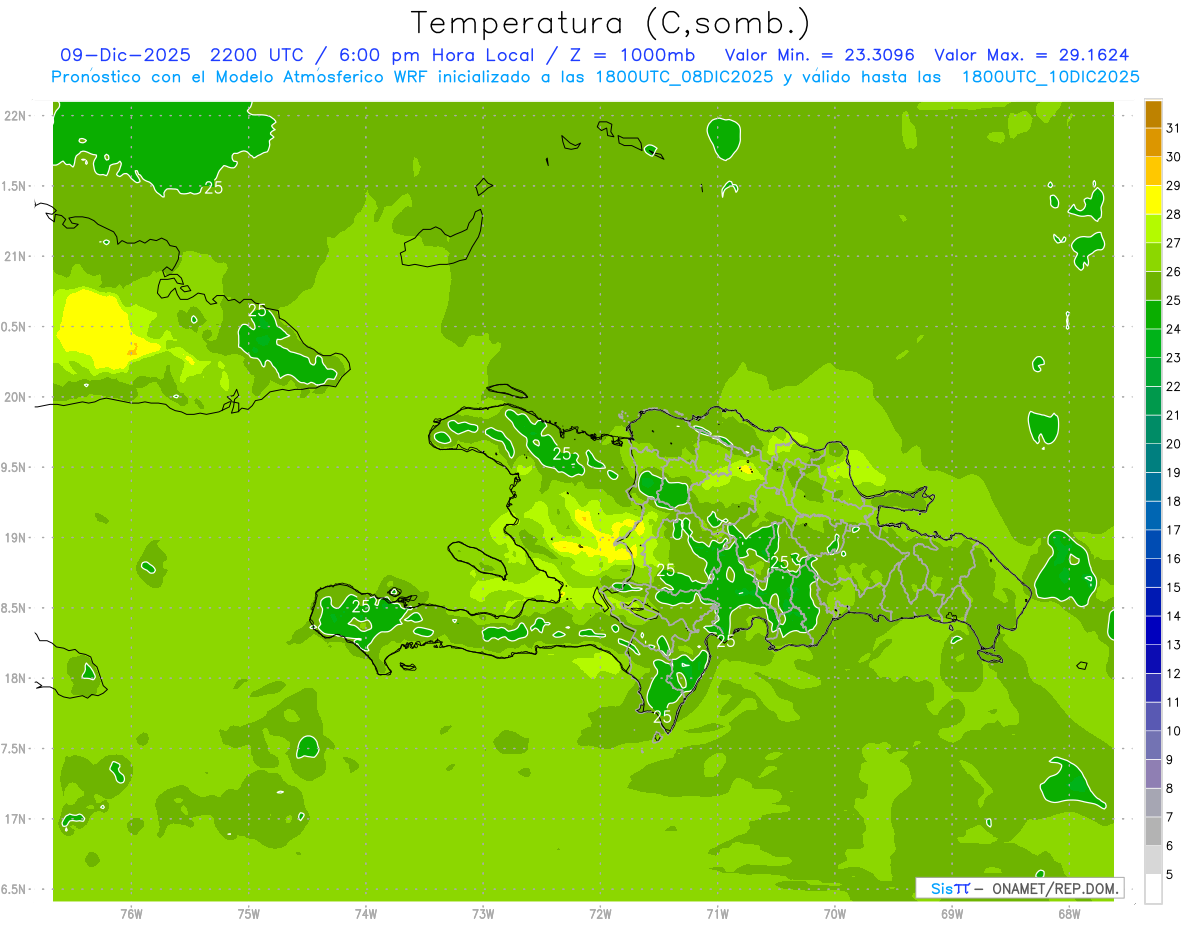
Task: Click the legend value "31"
Action: (x=1174, y=128)
